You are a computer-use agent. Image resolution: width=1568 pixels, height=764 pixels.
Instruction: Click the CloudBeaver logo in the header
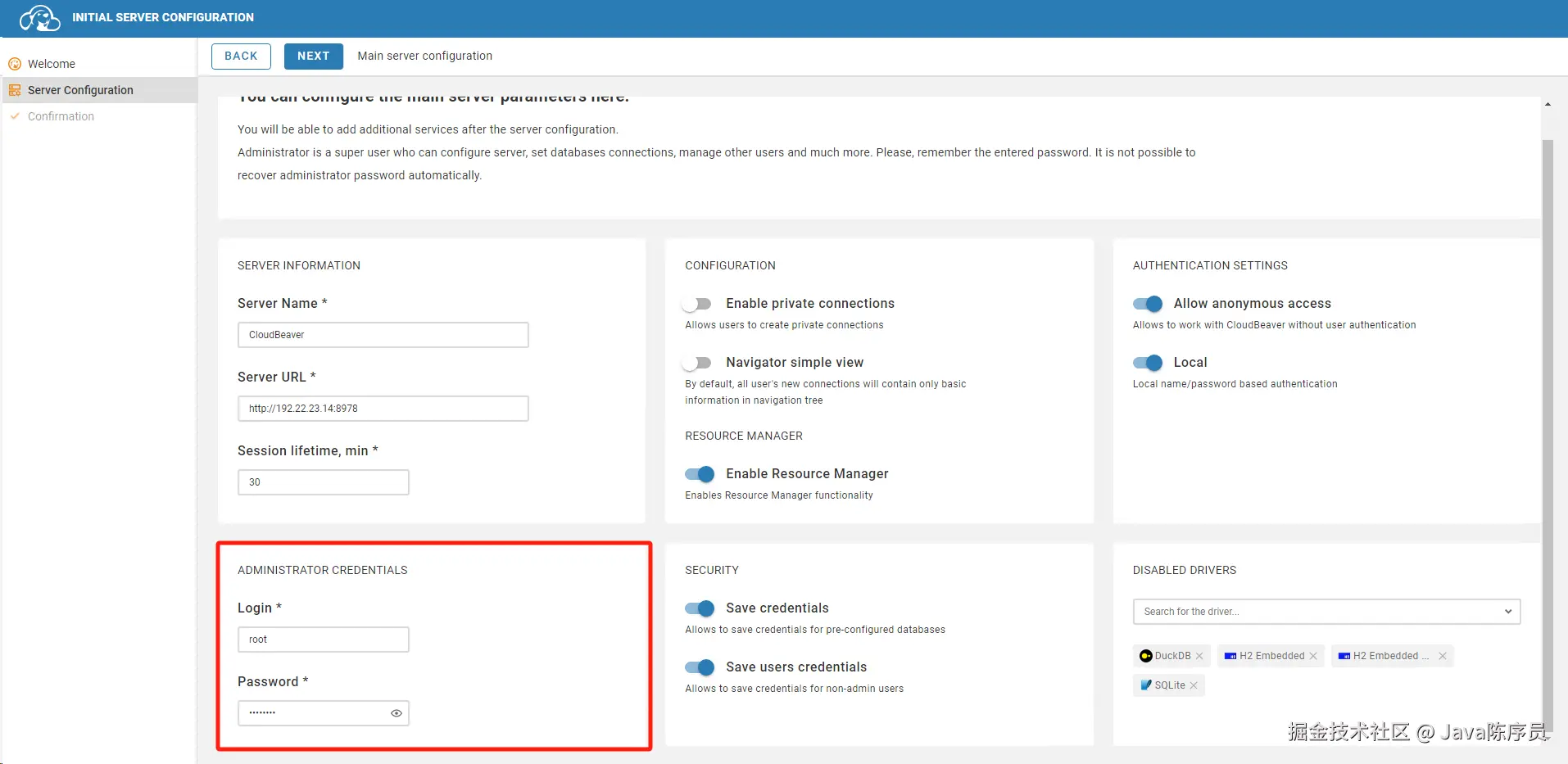click(x=39, y=17)
